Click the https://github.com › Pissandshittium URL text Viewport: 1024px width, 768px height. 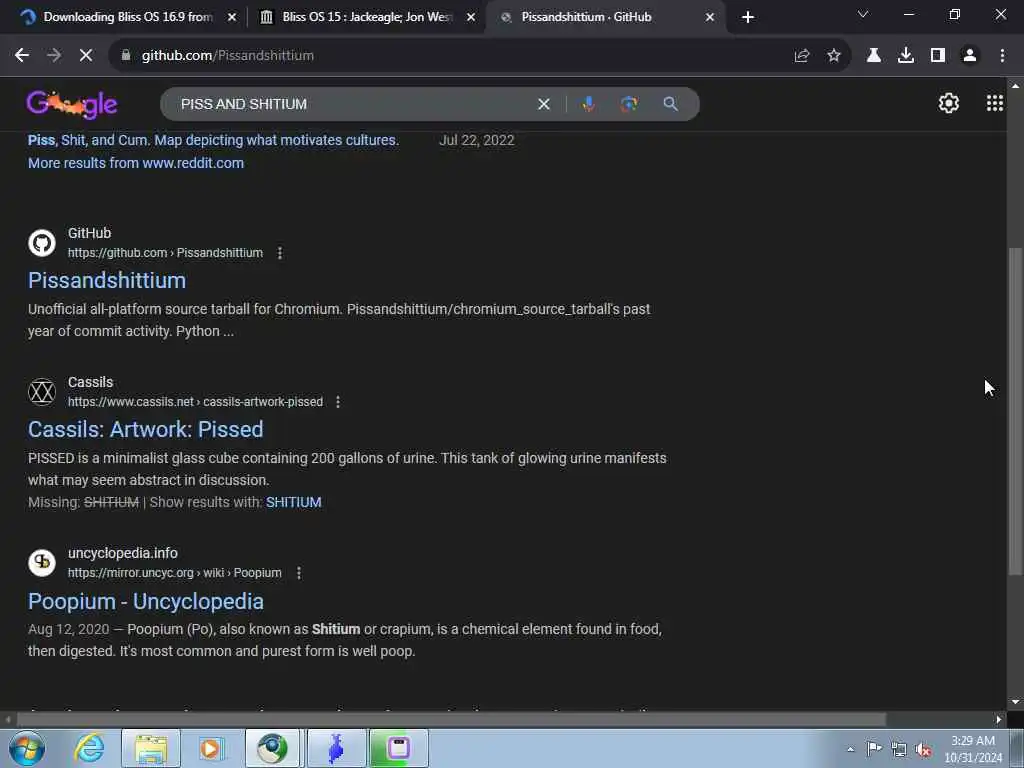tap(165, 253)
